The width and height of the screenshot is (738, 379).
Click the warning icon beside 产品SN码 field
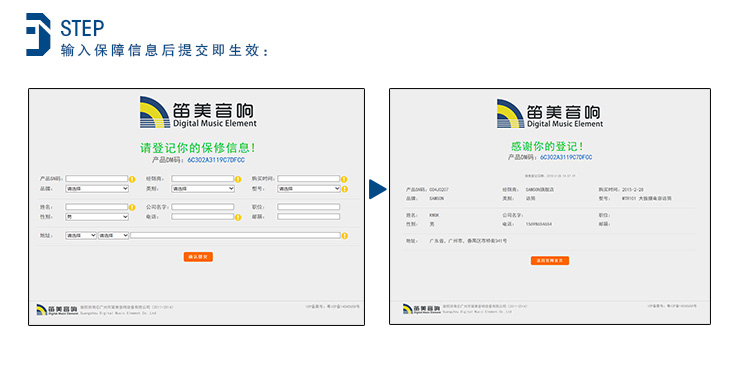(x=132, y=179)
